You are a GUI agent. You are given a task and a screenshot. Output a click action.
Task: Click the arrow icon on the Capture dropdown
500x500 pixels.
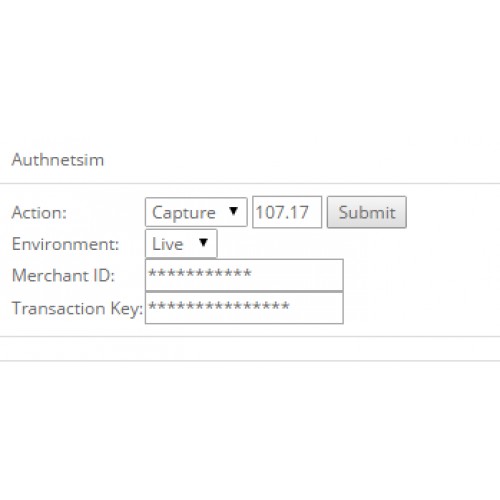tap(234, 211)
